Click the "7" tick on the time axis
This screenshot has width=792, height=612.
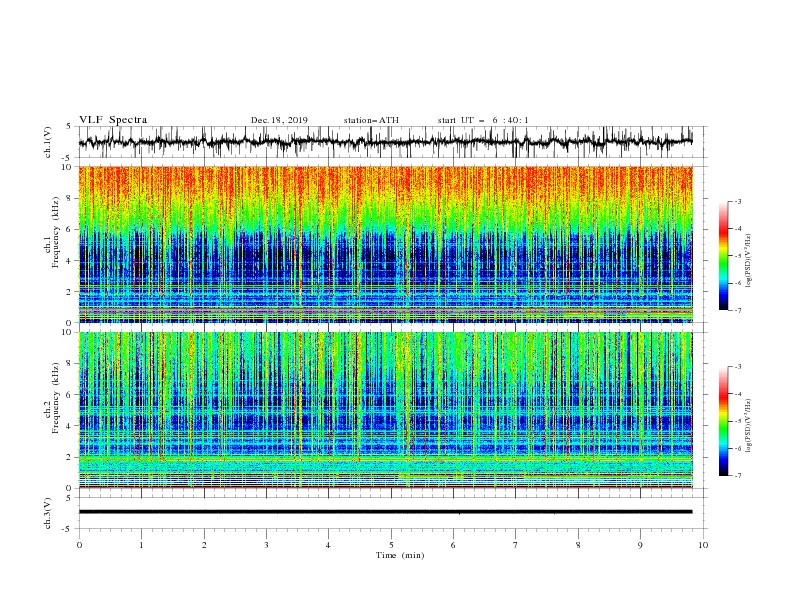point(515,545)
